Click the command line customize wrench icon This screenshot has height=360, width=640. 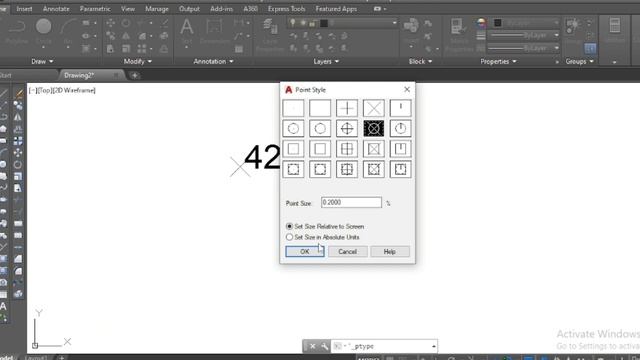coord(324,346)
